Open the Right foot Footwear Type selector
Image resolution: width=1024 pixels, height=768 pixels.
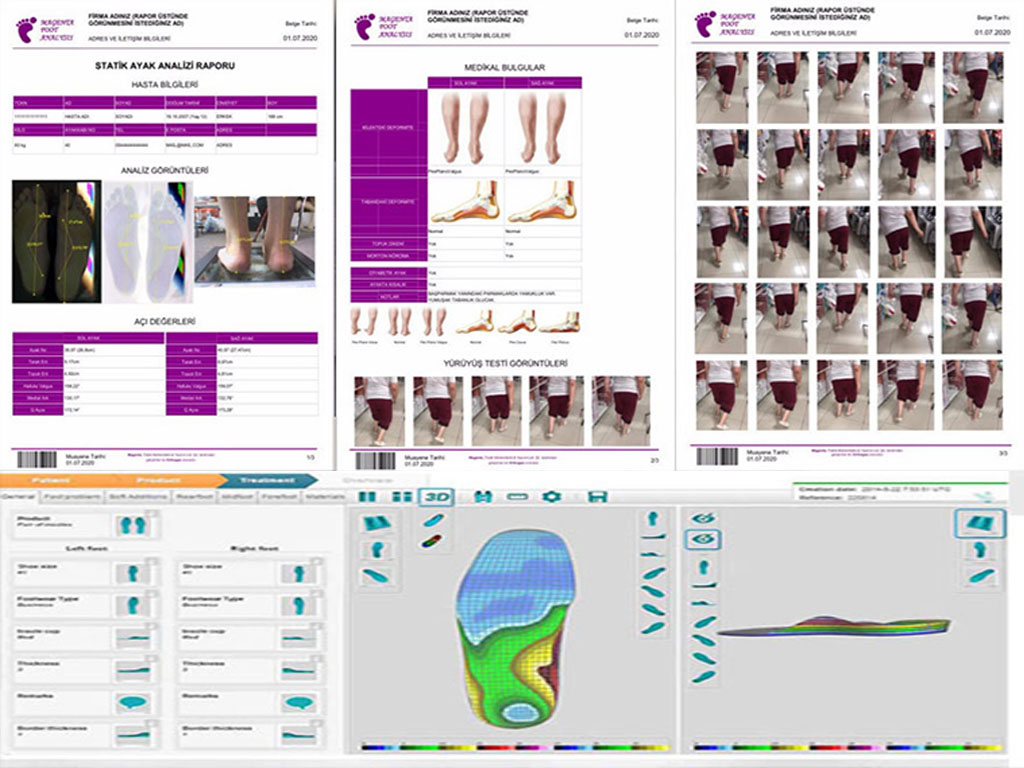coord(294,605)
